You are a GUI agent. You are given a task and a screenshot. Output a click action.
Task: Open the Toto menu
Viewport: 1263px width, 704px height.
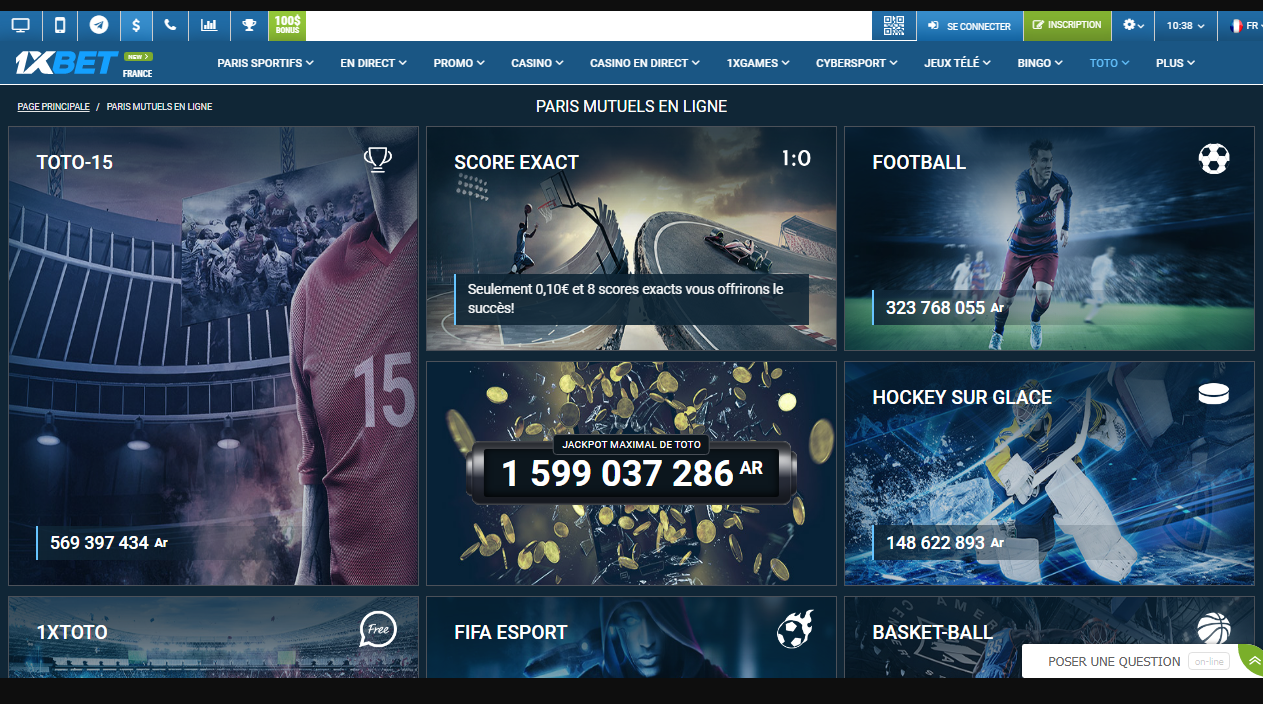[x=1109, y=63]
